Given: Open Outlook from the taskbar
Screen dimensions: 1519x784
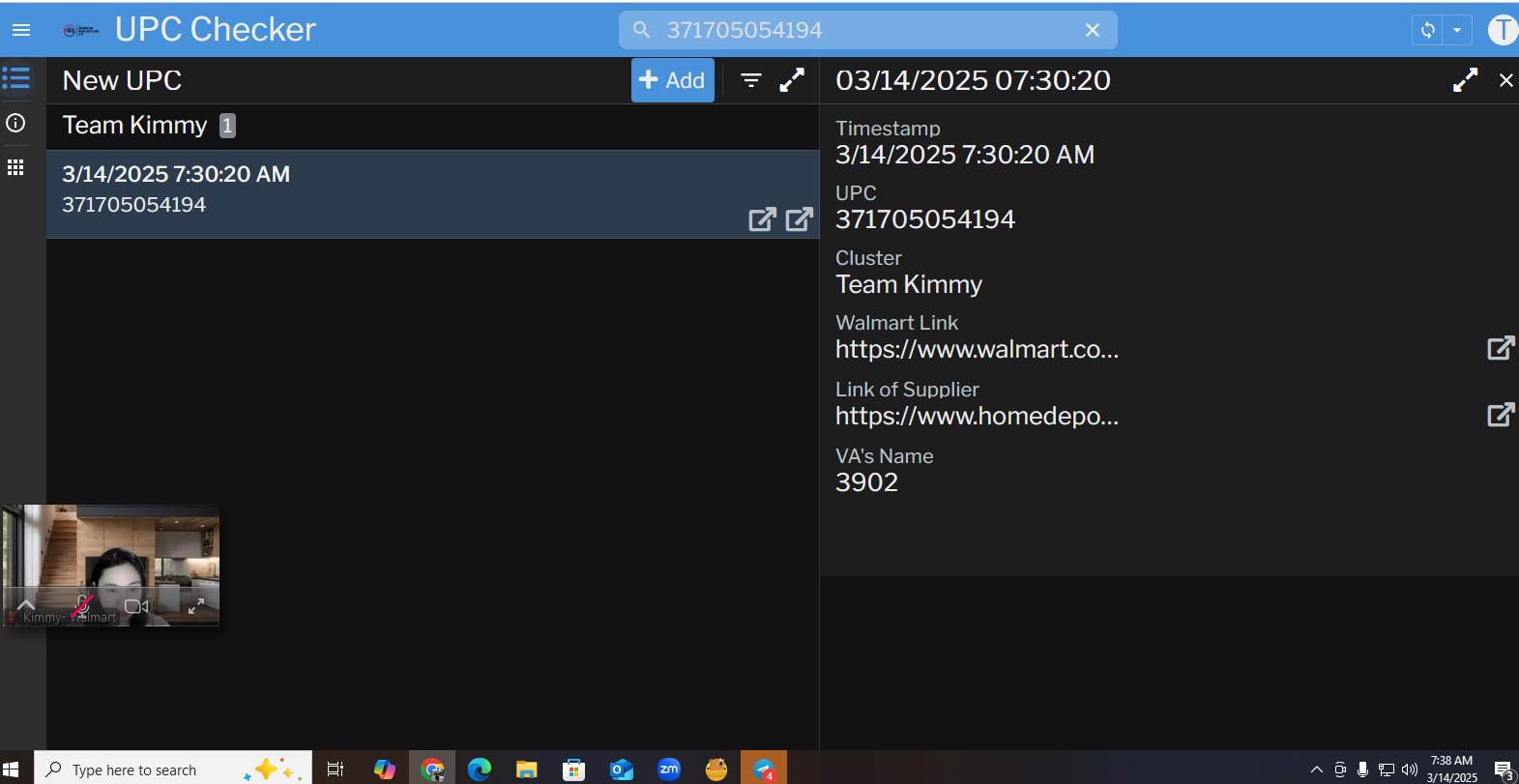Looking at the screenshot, I should click(622, 769).
